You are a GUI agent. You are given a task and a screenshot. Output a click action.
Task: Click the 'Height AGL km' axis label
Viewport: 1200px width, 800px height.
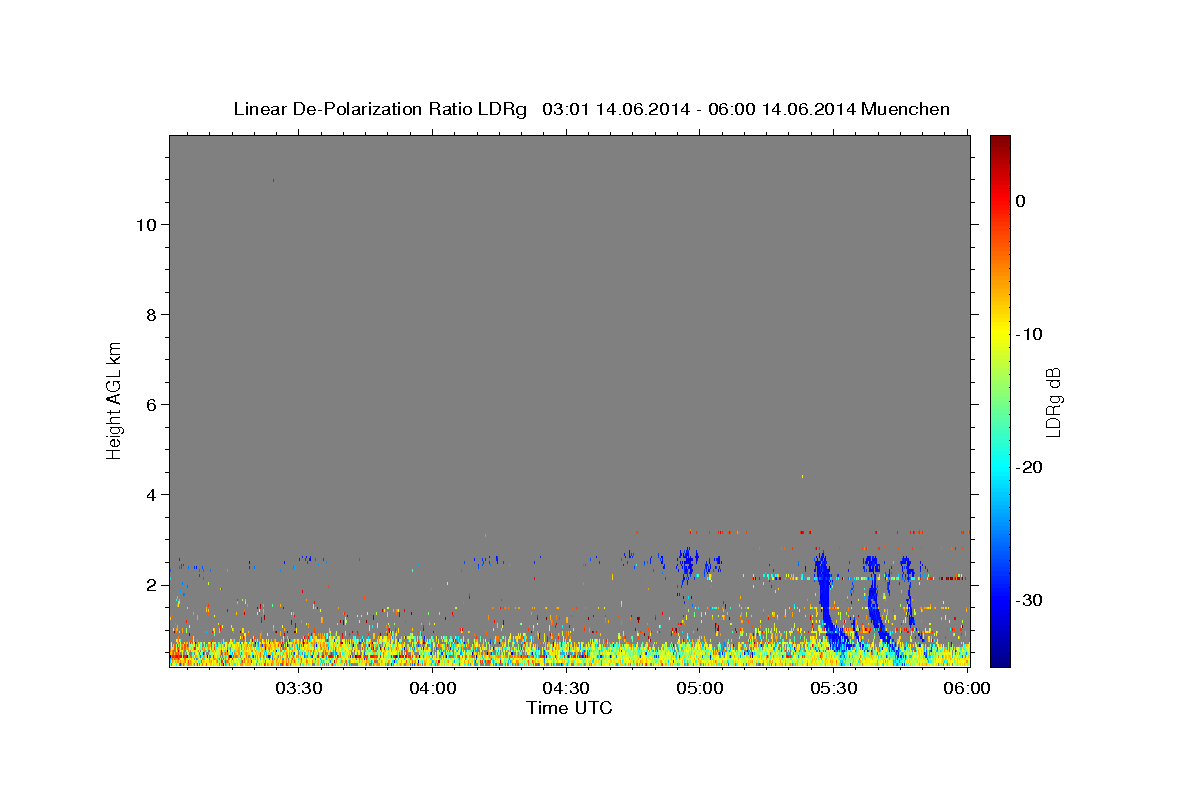pos(115,399)
